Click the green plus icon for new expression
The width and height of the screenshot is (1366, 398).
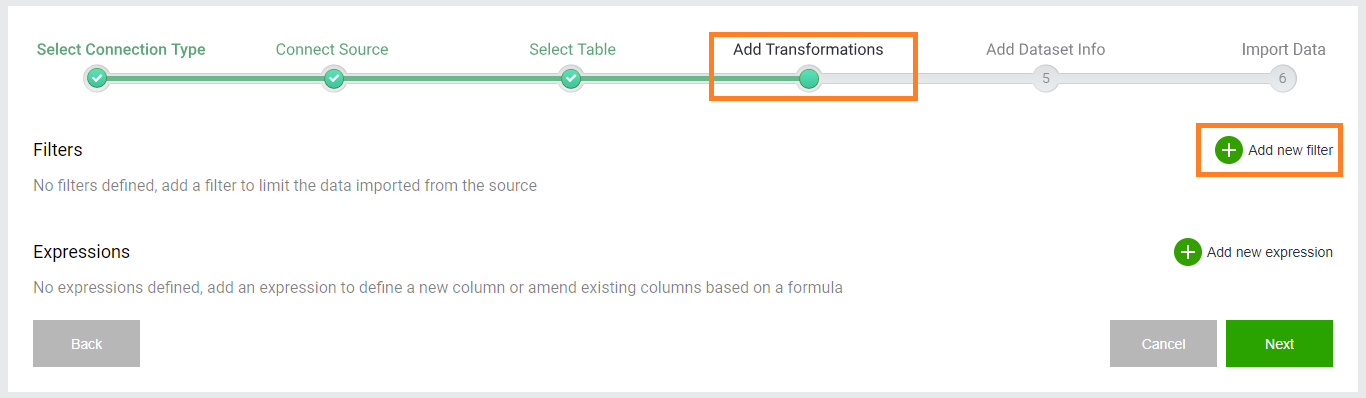[1188, 252]
